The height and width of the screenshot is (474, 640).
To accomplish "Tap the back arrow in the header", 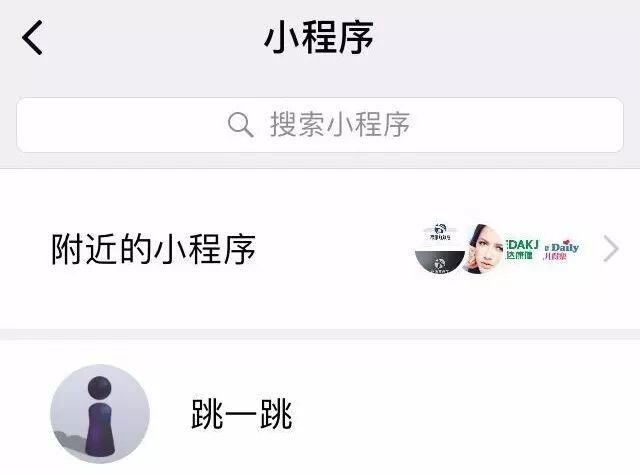I will point(32,38).
